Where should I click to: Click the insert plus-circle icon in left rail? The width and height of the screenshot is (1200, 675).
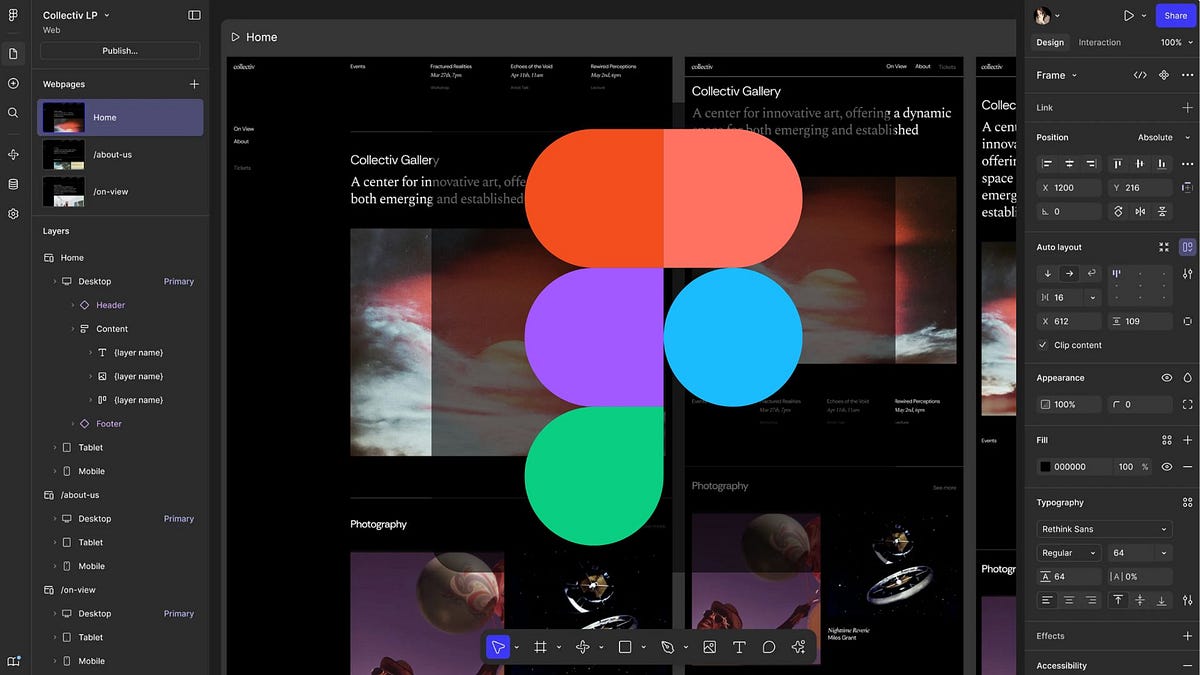click(x=13, y=84)
